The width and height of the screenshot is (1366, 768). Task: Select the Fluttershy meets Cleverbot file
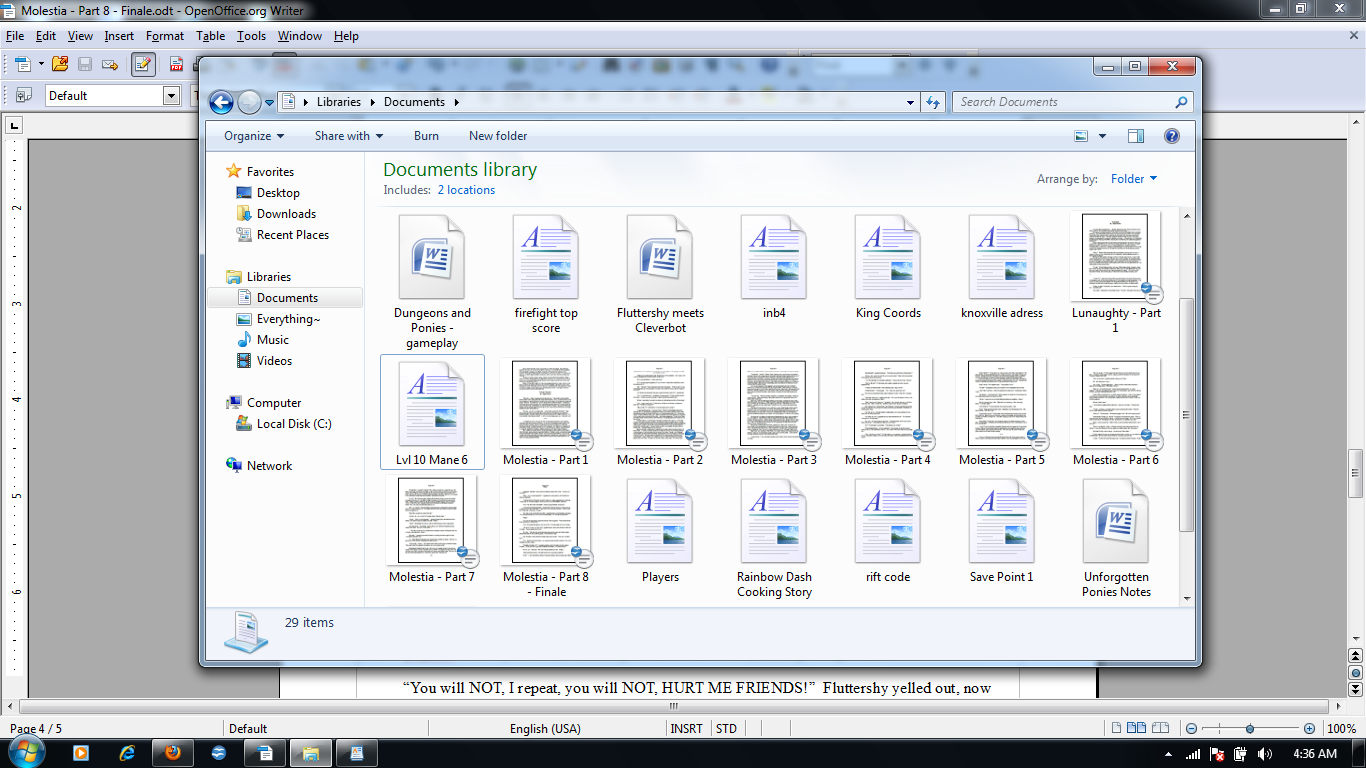(660, 274)
